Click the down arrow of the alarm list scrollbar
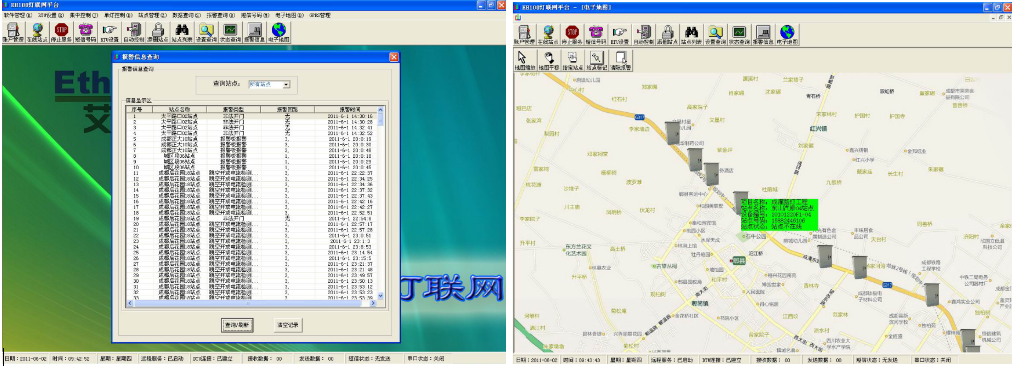The height and width of the screenshot is (366, 1014). pos(380,296)
